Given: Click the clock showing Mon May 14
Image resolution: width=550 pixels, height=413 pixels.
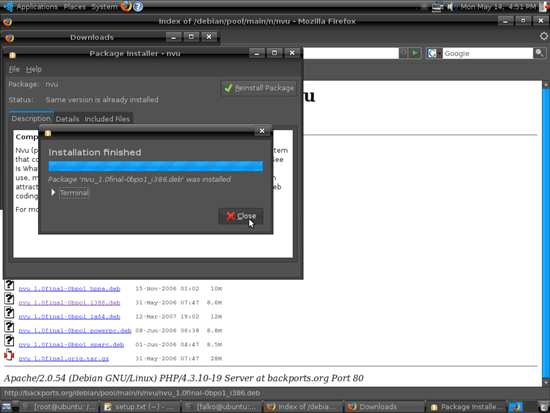Looking at the screenshot, I should 498,7.
